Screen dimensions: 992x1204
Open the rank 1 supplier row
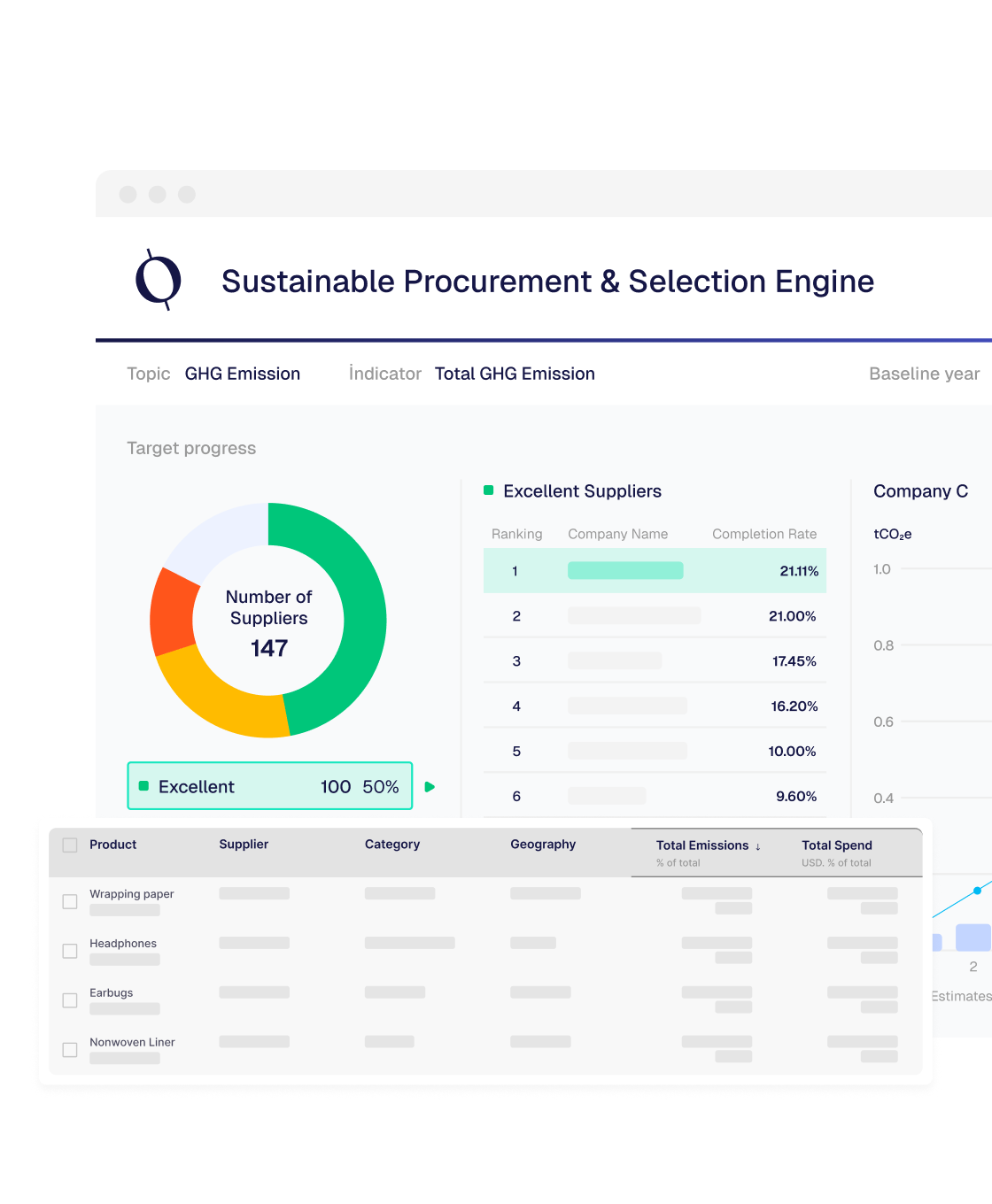click(655, 571)
